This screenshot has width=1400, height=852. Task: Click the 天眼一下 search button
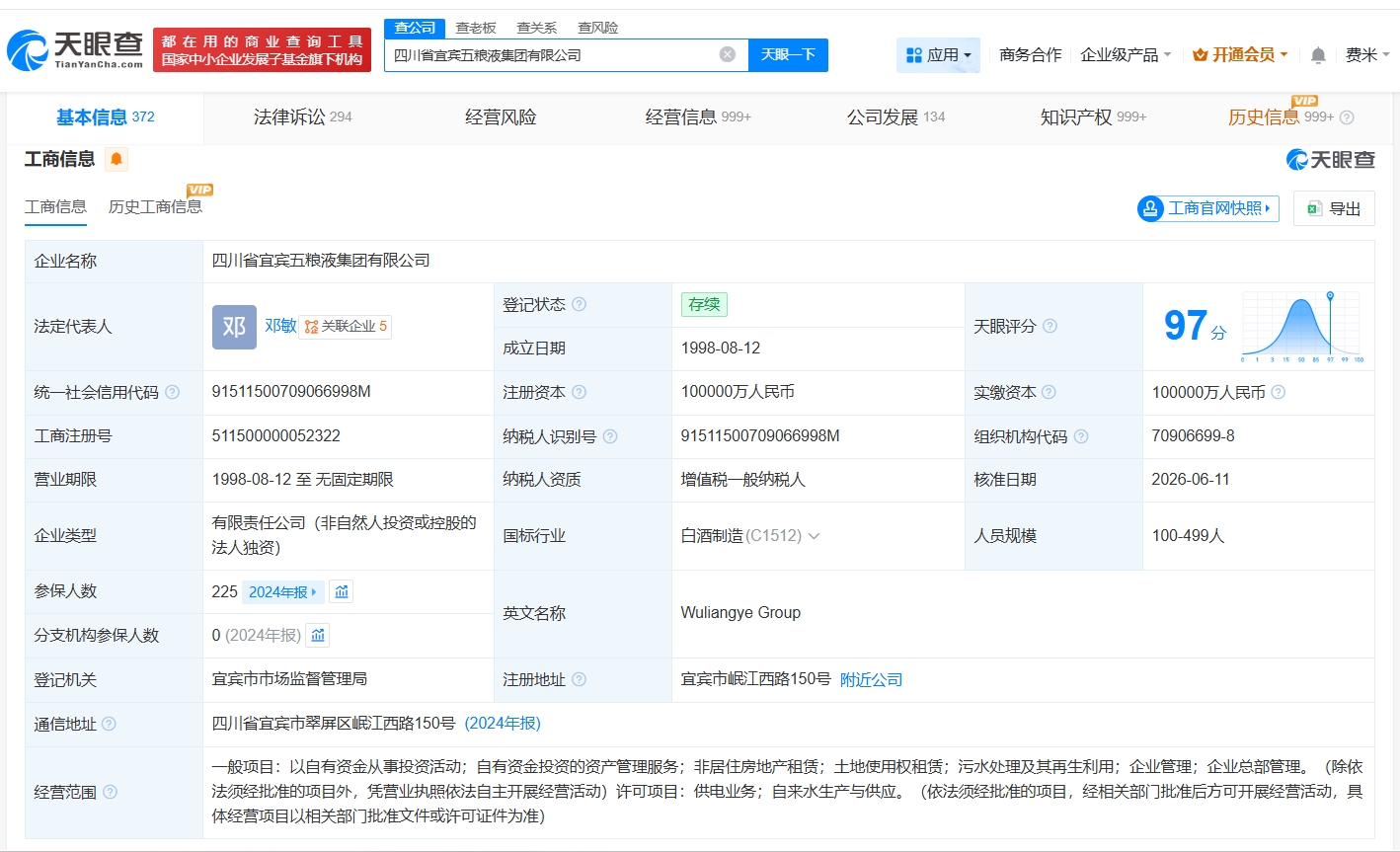tap(788, 55)
